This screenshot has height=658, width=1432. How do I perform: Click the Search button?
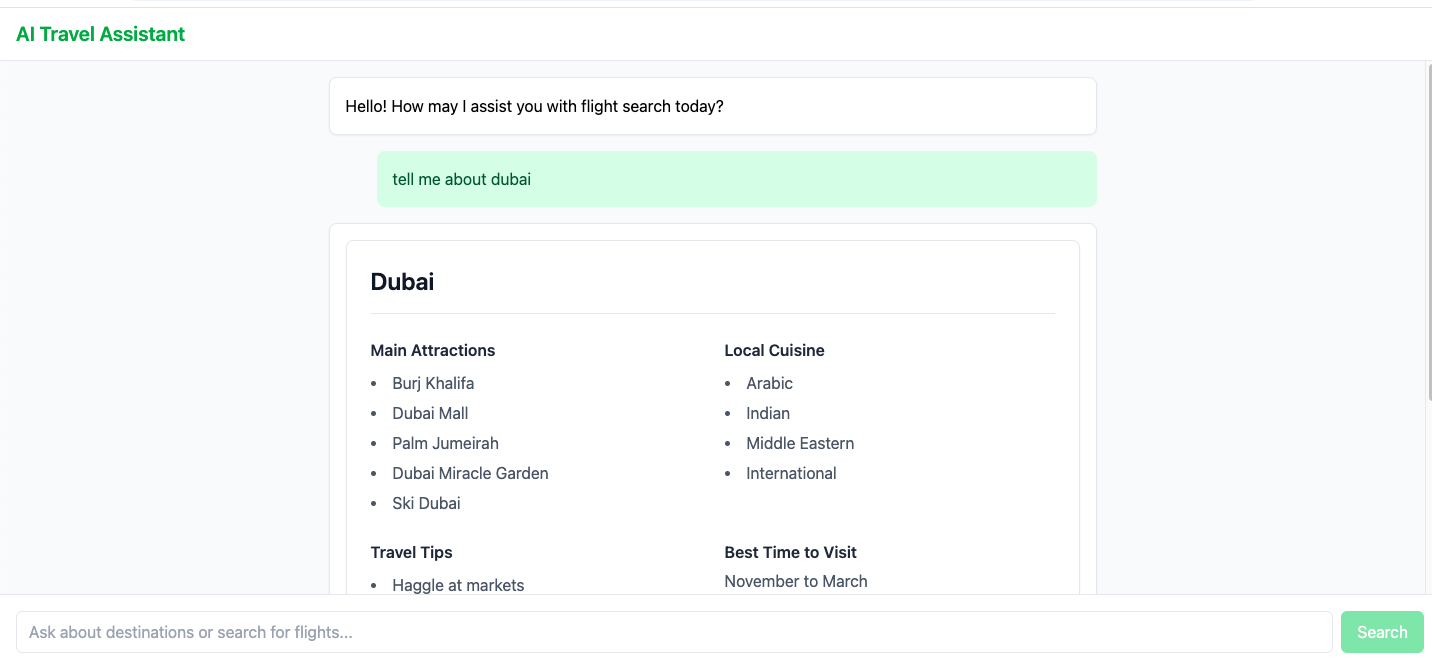click(1382, 632)
